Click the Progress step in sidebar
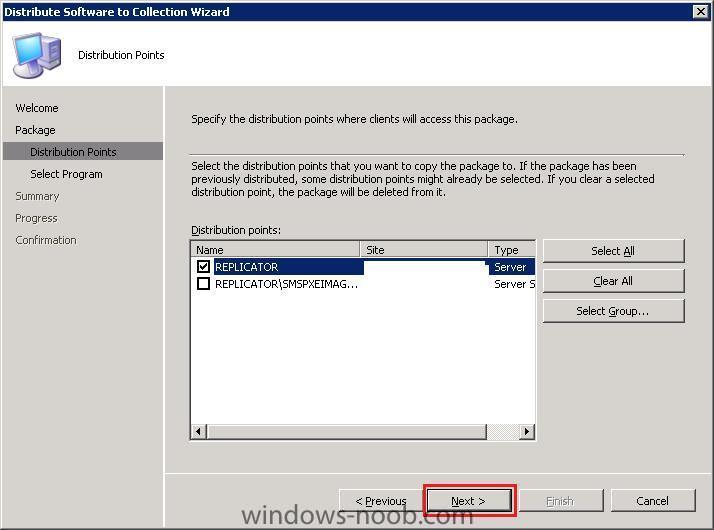The height and width of the screenshot is (530, 714). pyautogui.click(x=36, y=218)
